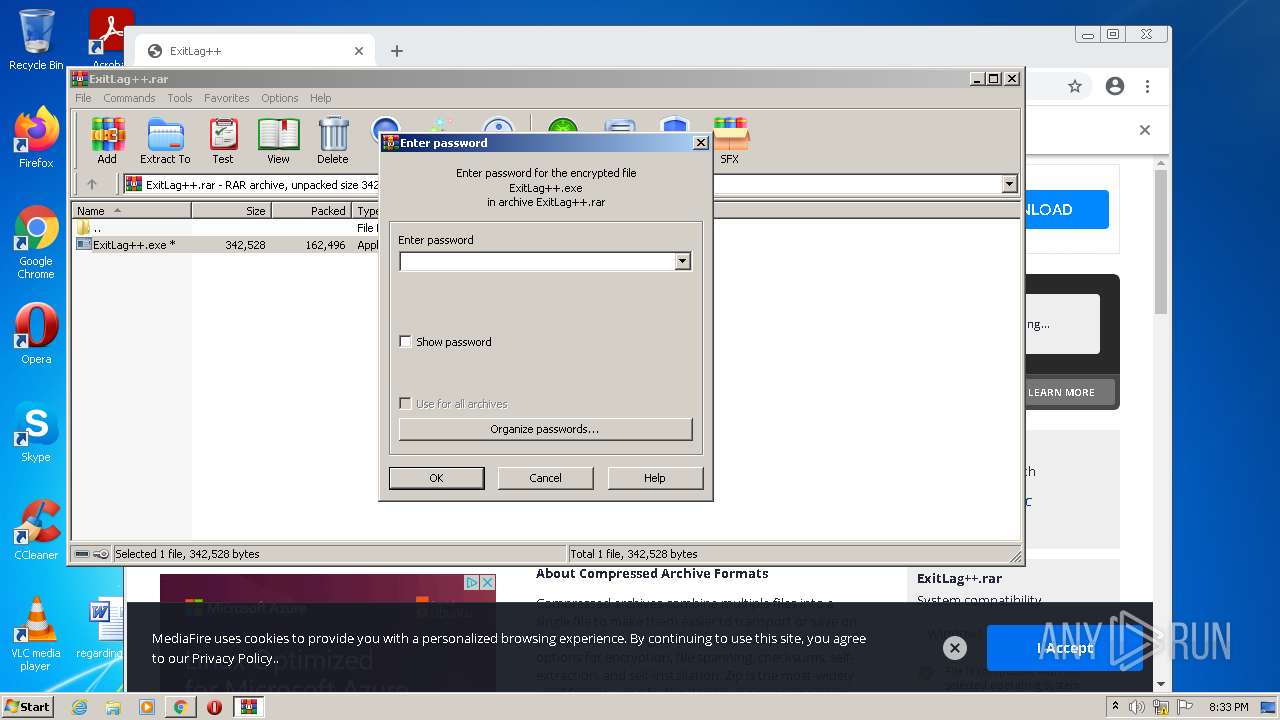The image size is (1280, 720).
Task: Click the up-one-level arrow in WinRAR
Action: (92, 184)
